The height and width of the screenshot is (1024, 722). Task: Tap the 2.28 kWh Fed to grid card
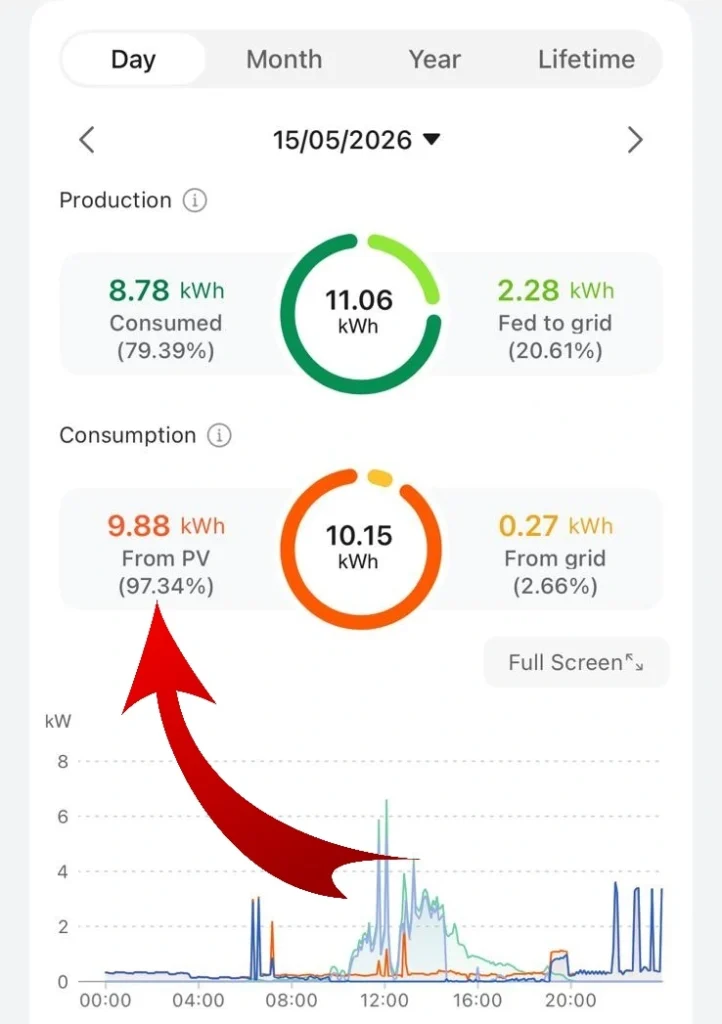pos(555,313)
